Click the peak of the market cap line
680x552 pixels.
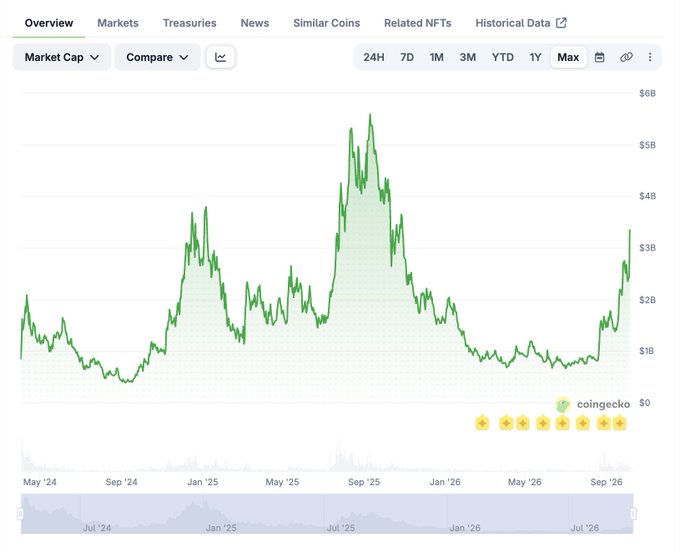[x=370, y=115]
